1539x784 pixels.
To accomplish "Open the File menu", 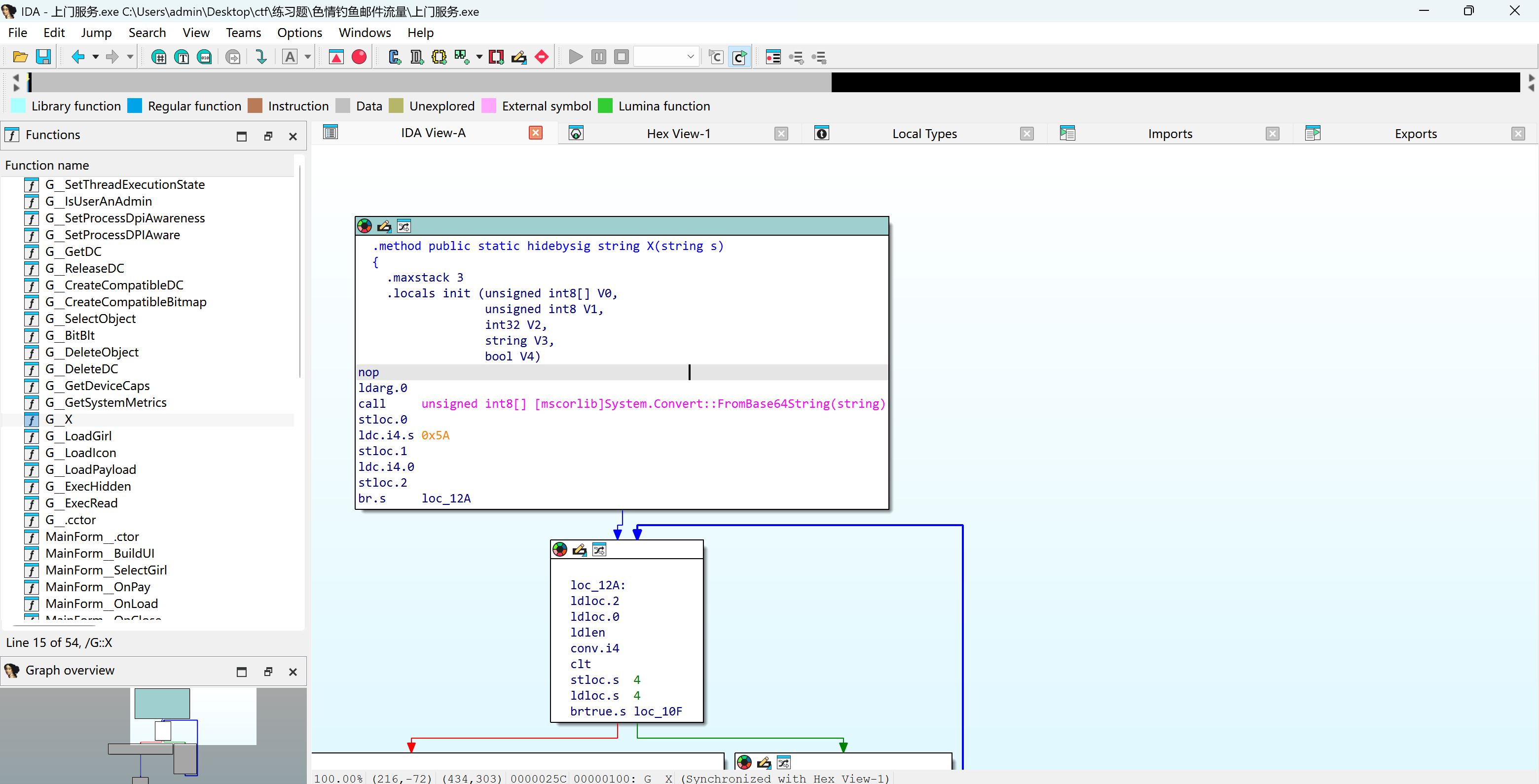I will pyautogui.click(x=17, y=33).
